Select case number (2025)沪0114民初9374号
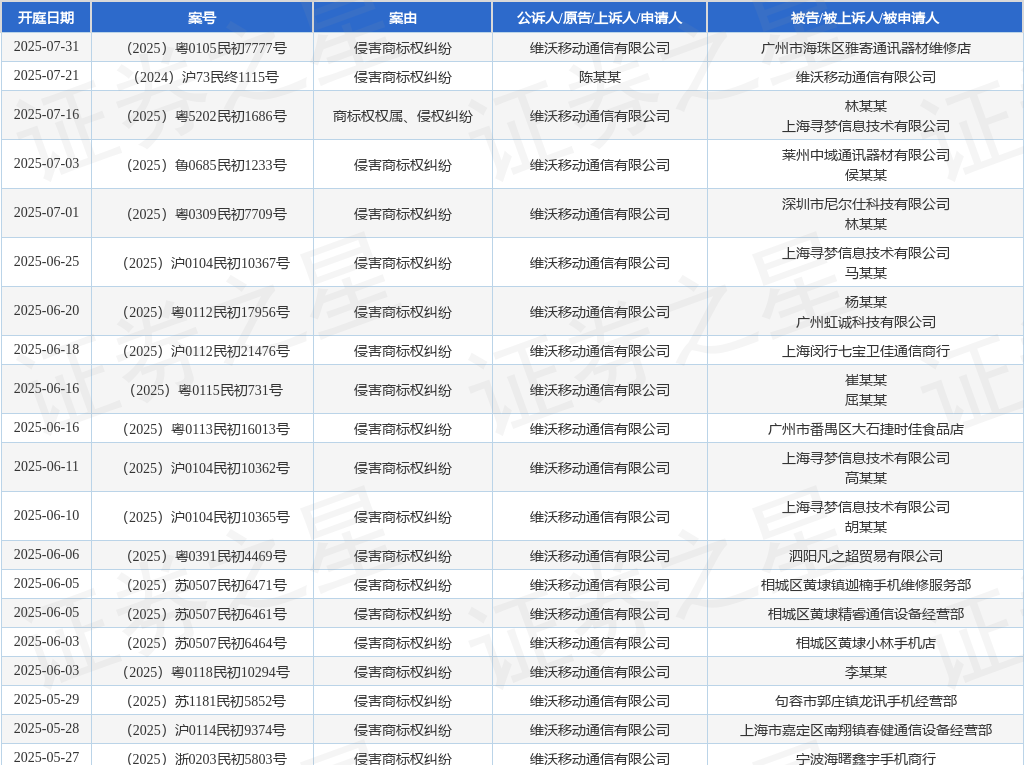 pos(206,730)
